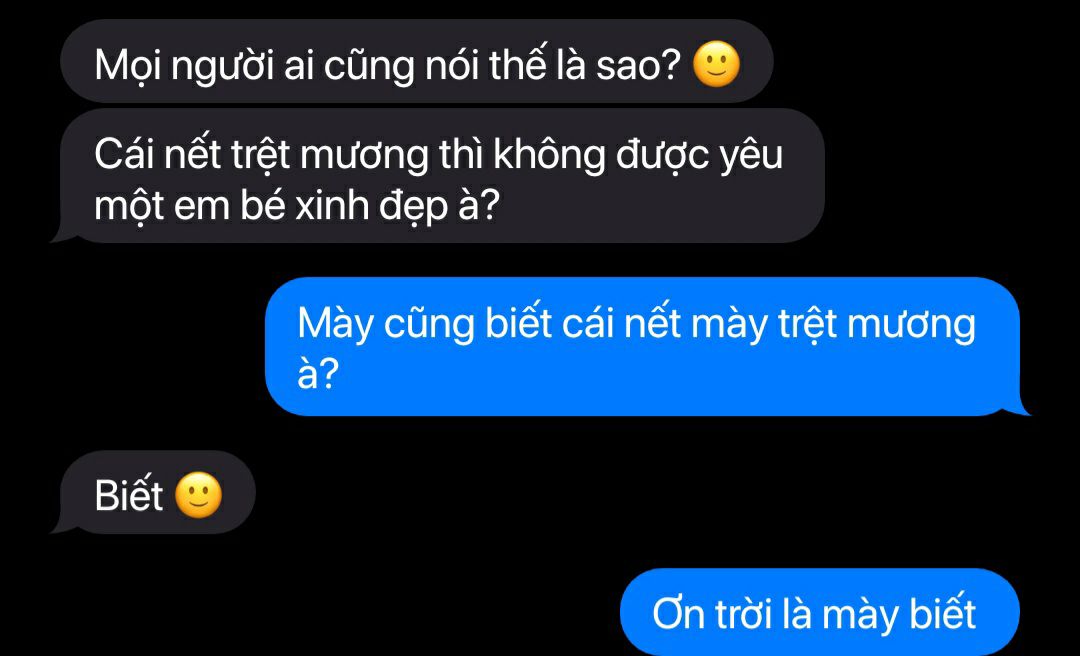Select the gray "Cái nết trệt mương" message bubble
Image resolution: width=1080 pixels, height=656 pixels.
click(x=439, y=176)
